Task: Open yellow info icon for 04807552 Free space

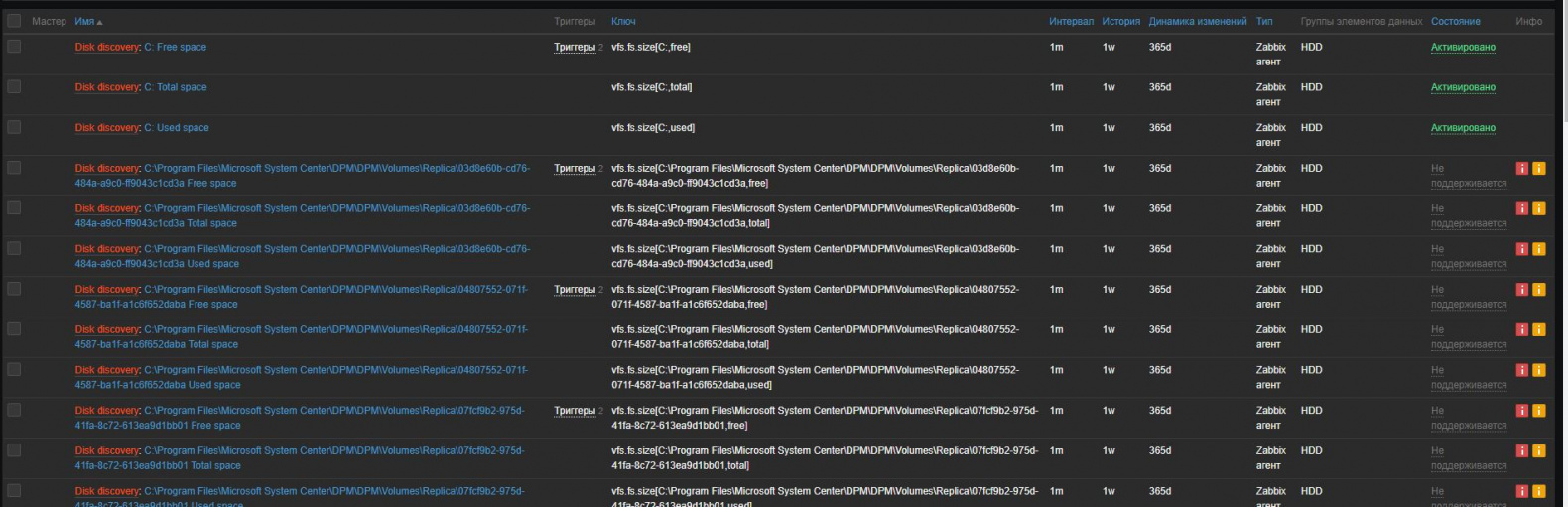Action: click(1539, 290)
